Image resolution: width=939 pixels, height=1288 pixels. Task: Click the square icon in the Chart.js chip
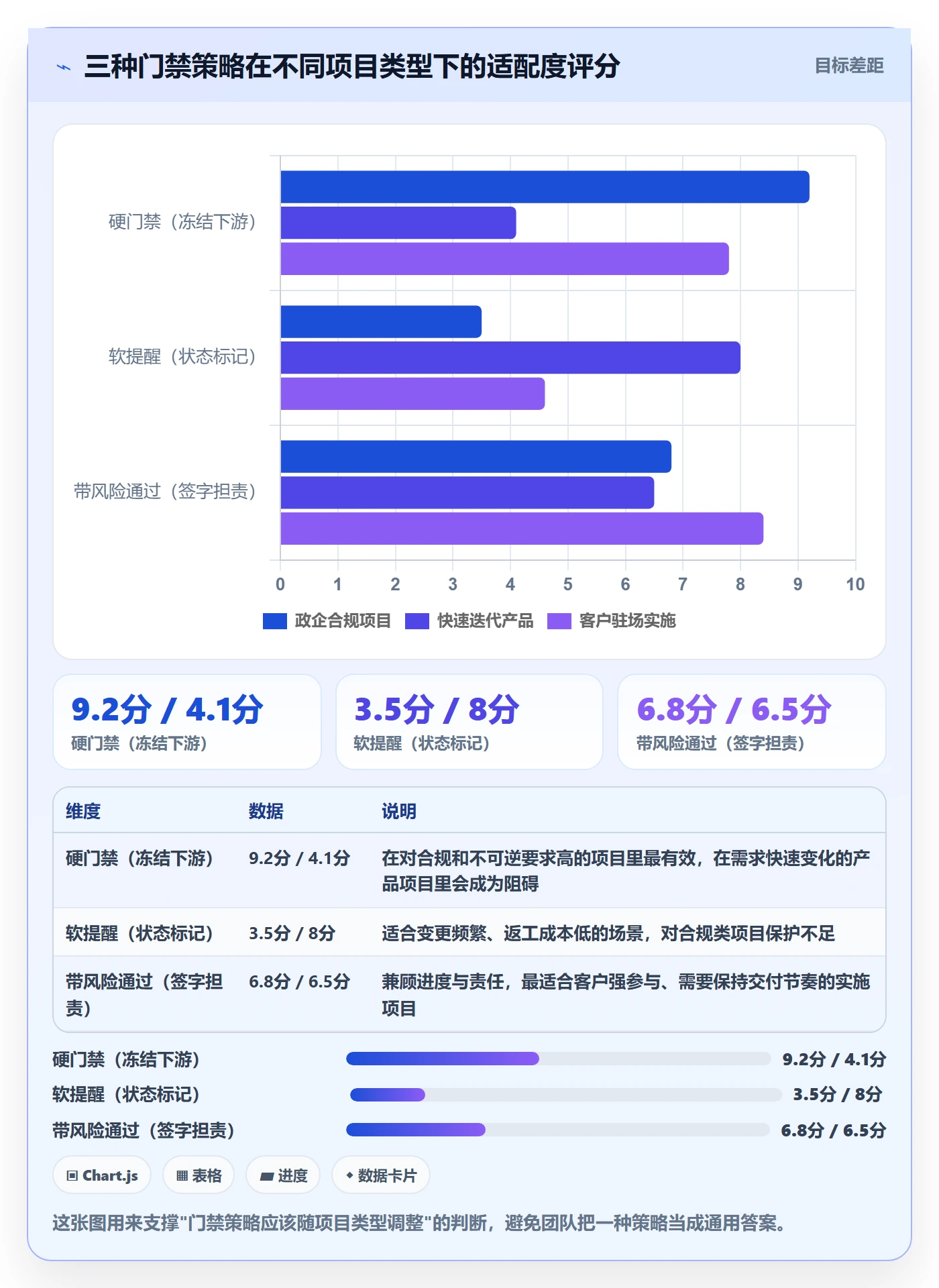click(72, 1175)
